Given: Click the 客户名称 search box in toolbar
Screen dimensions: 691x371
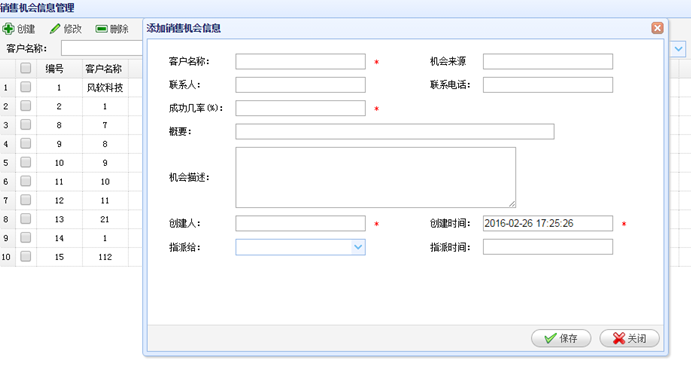Looking at the screenshot, I should tap(101, 48).
